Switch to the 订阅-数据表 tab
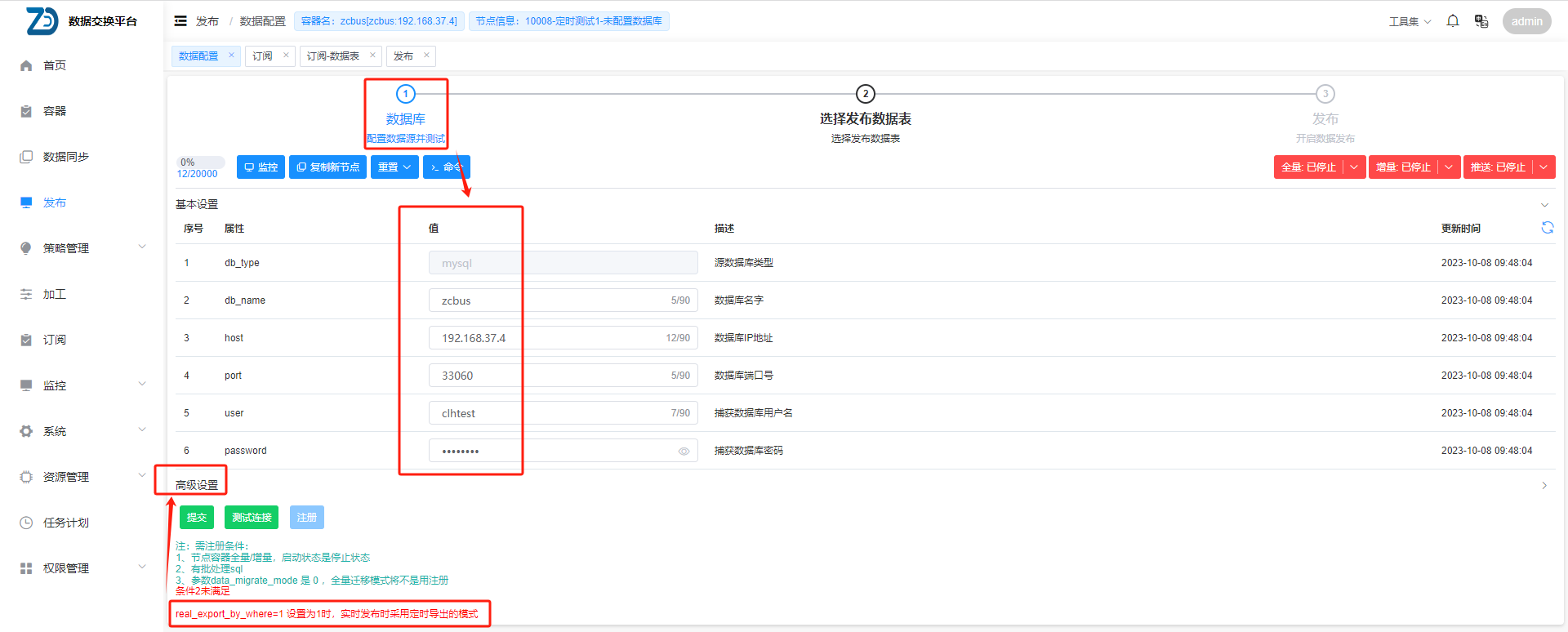 pos(332,56)
